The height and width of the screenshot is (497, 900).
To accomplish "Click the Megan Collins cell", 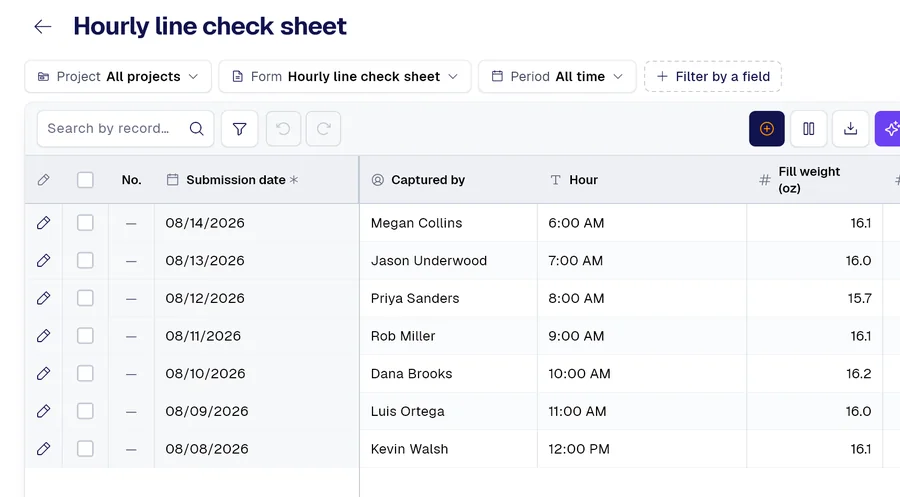I will pos(449,223).
